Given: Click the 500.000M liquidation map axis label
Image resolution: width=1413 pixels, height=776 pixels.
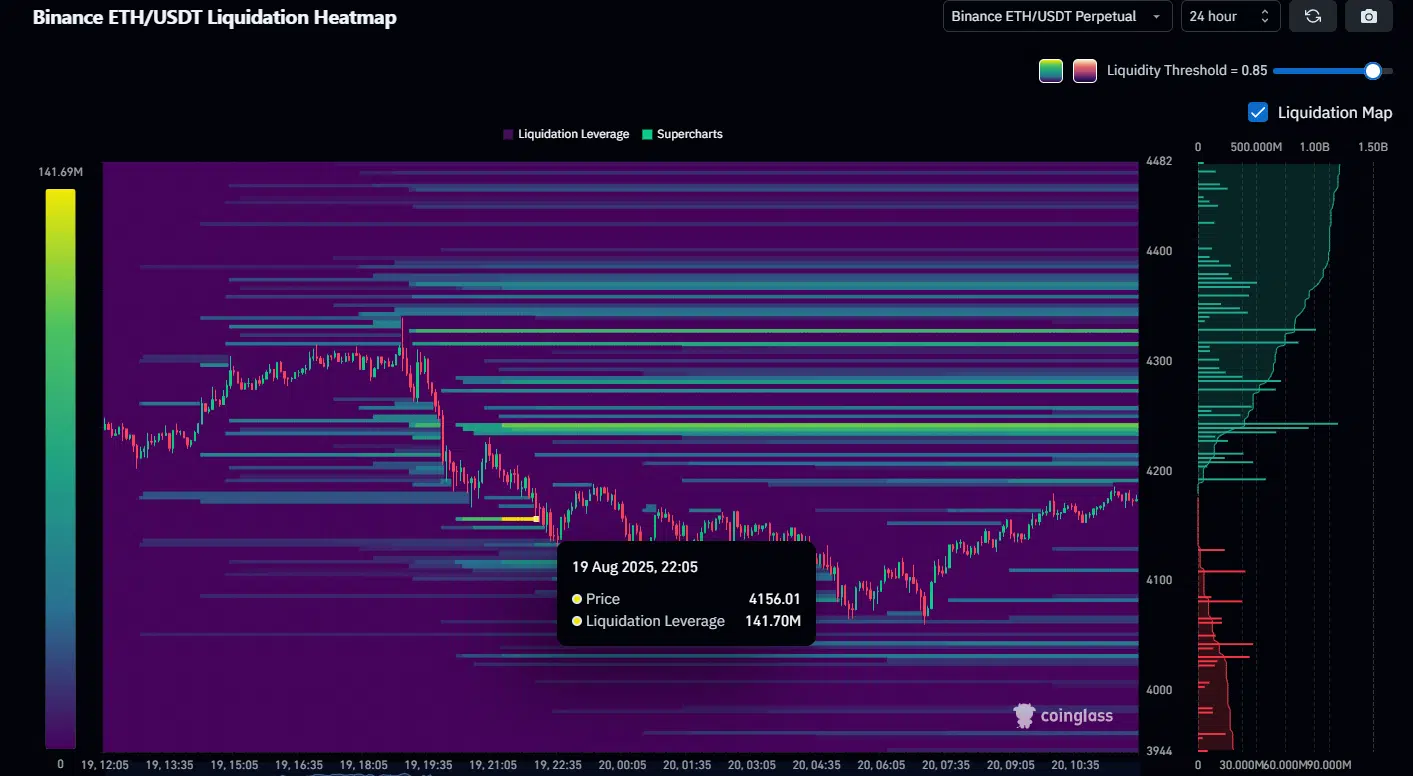Looking at the screenshot, I should (x=1256, y=147).
